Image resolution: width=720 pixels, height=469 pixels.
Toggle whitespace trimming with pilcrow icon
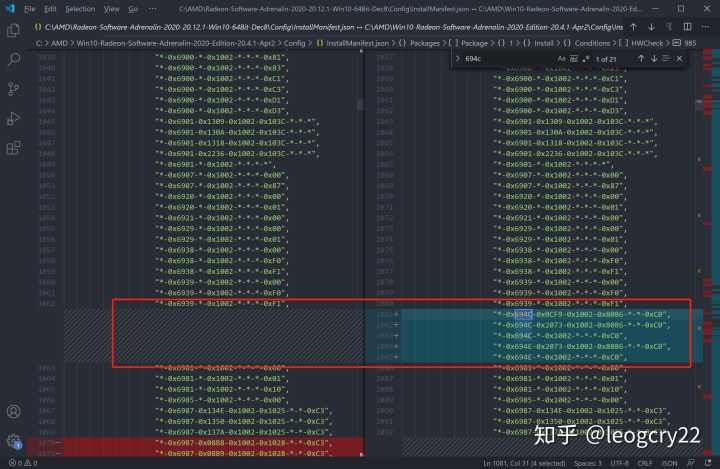tap(669, 27)
